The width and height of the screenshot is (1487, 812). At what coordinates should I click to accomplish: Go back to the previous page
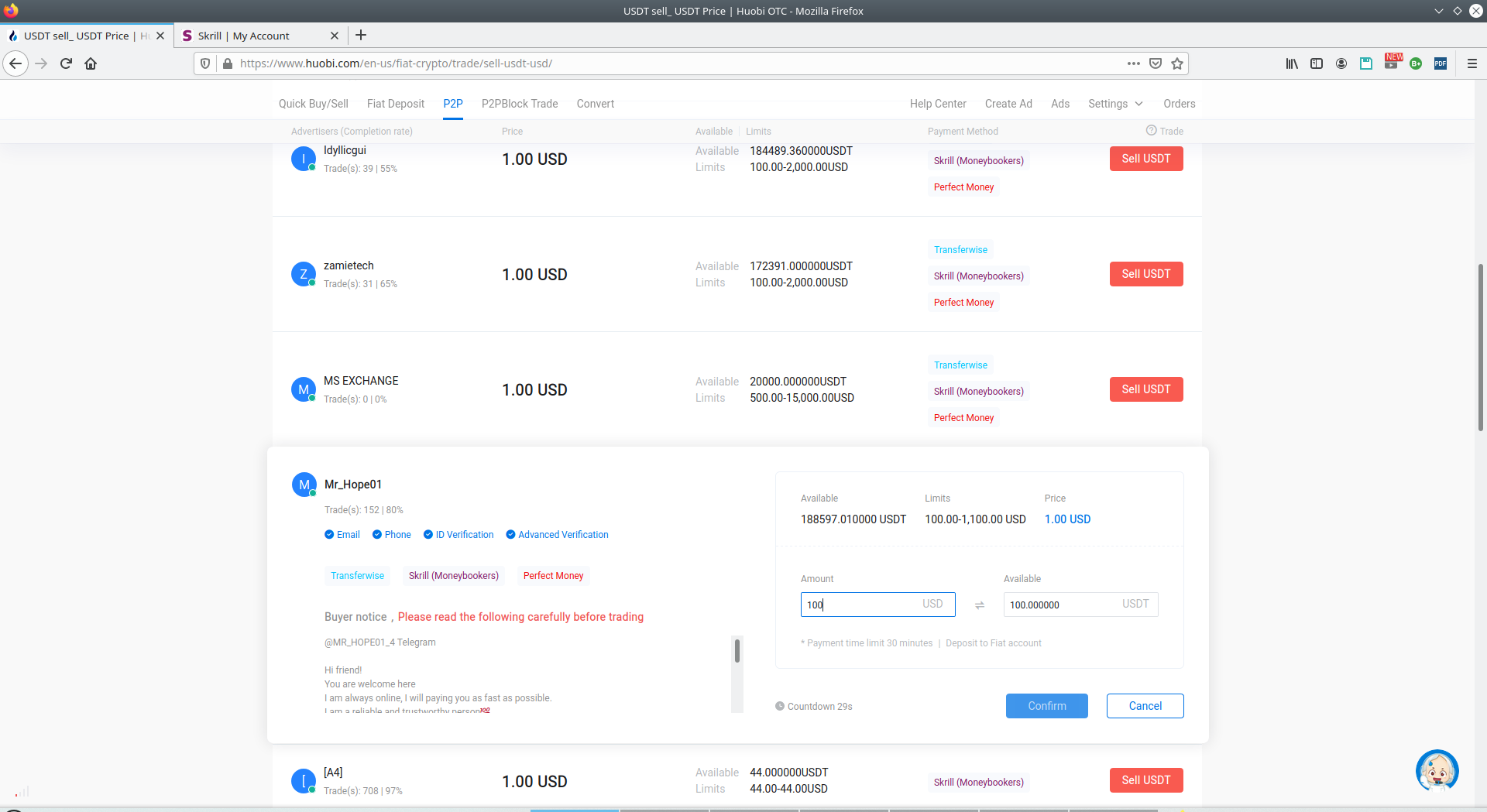(15, 63)
